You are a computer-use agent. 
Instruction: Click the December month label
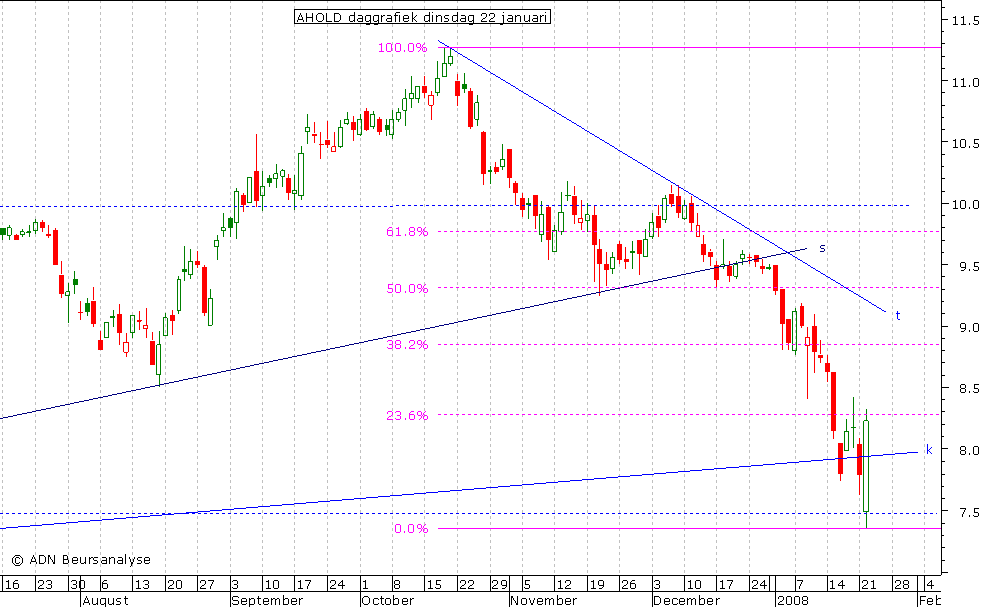tap(686, 601)
